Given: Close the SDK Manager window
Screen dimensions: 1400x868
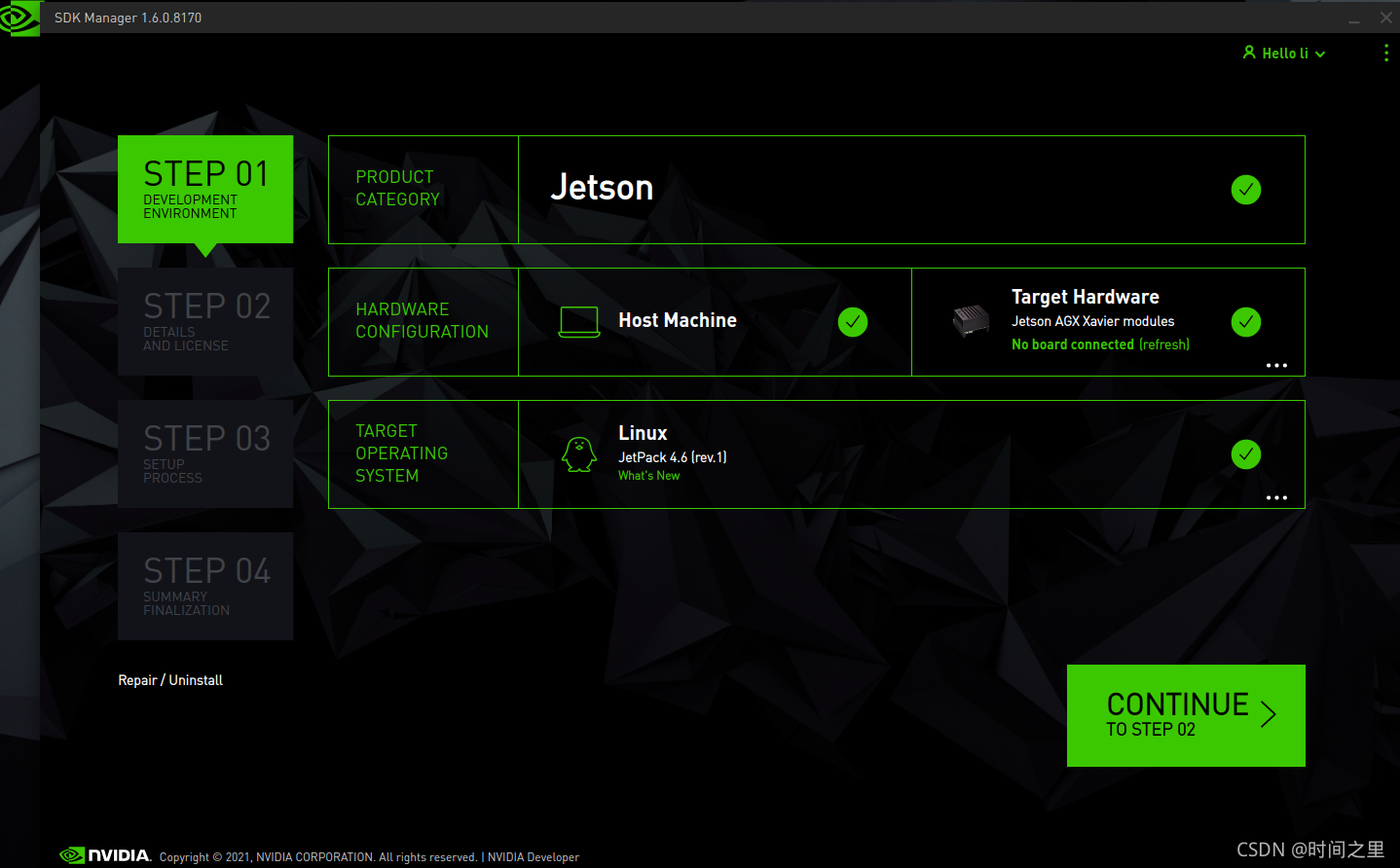Looking at the screenshot, I should coord(1386,18).
